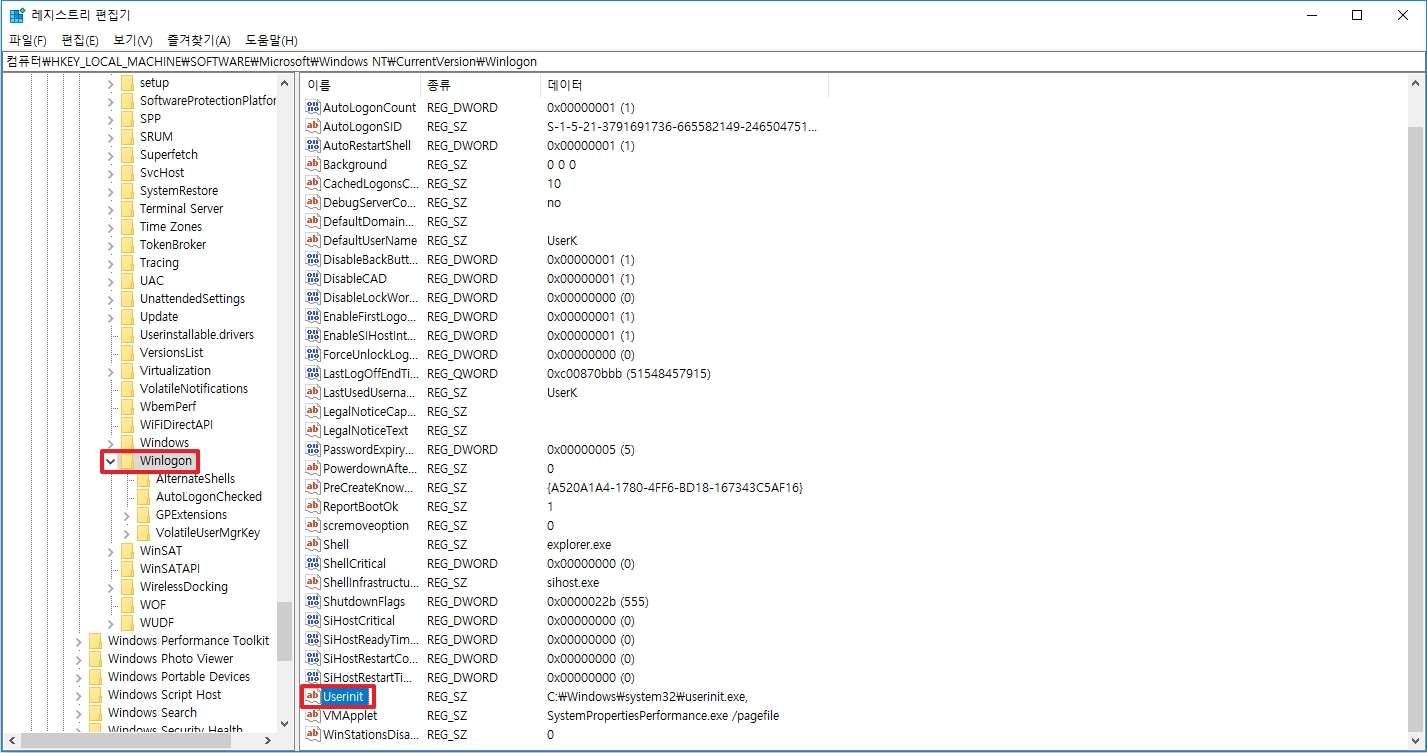The image size is (1427, 753).
Task: Select the Superfetch key
Action: tap(168, 154)
